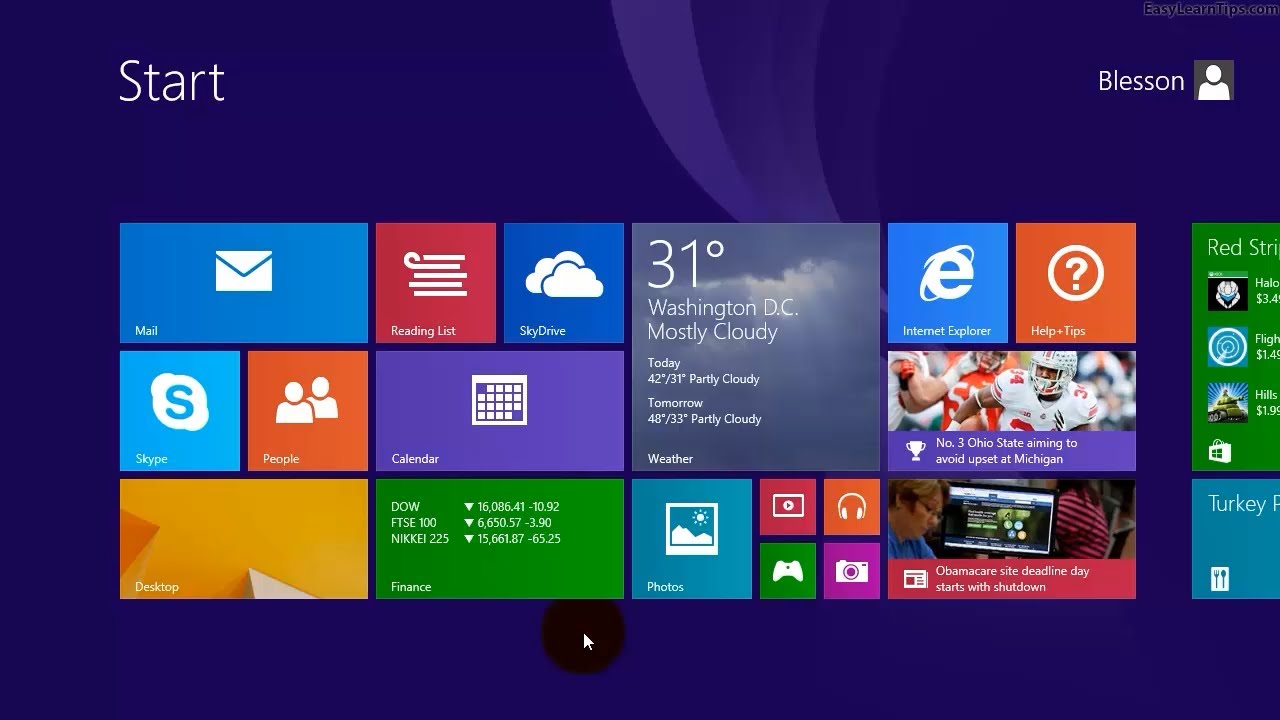
Task: Open the Photos app
Action: tap(691, 538)
